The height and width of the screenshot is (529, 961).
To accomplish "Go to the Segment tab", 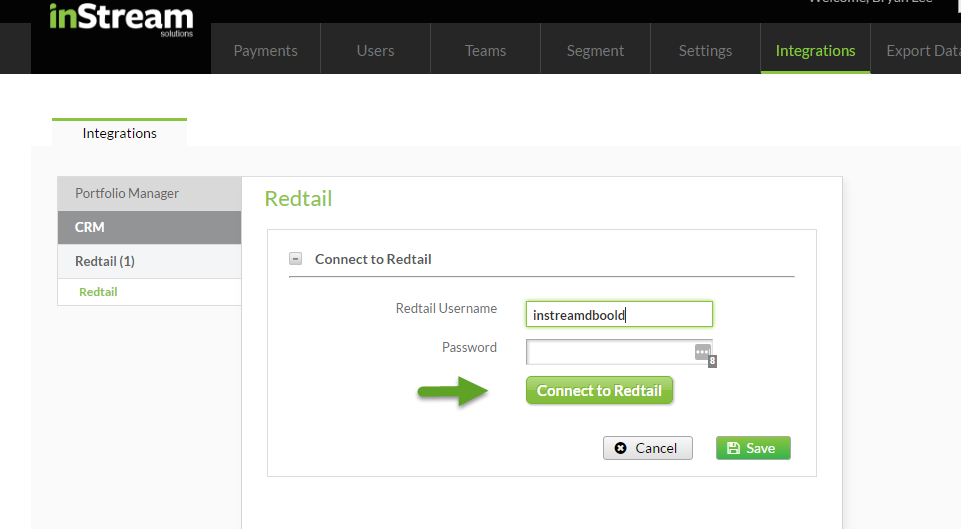I will click(595, 50).
